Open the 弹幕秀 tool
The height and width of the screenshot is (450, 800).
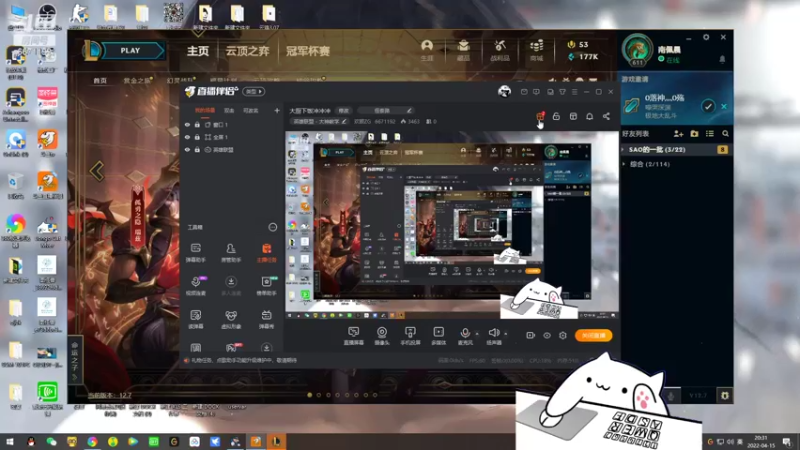point(266,320)
